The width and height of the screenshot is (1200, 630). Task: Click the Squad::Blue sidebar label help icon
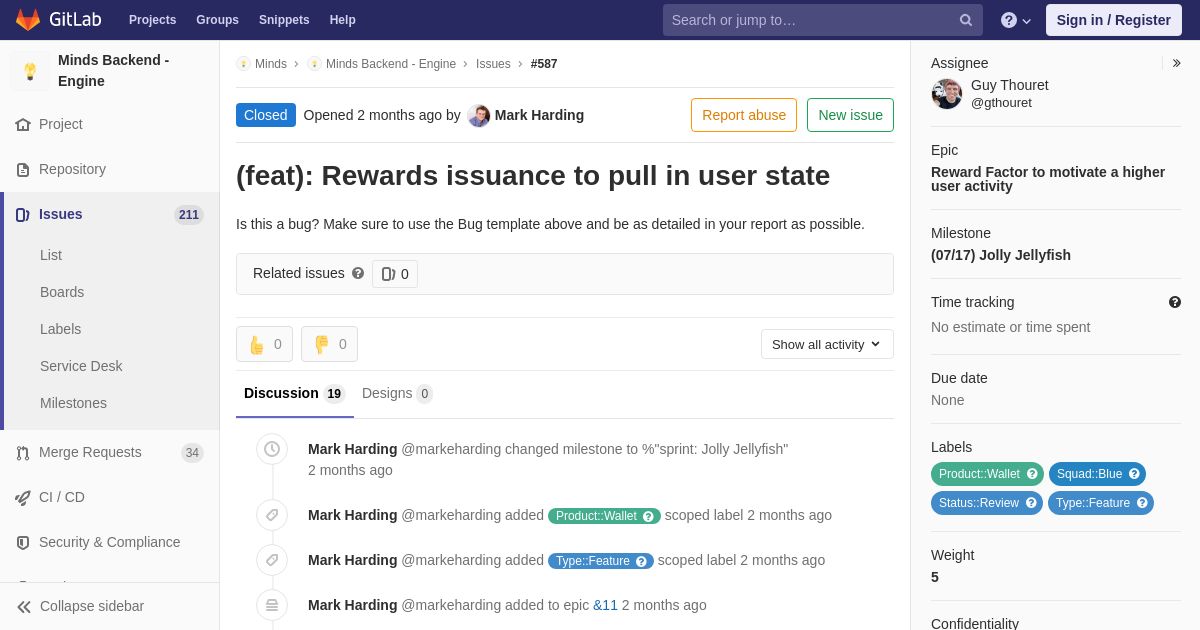[1134, 474]
